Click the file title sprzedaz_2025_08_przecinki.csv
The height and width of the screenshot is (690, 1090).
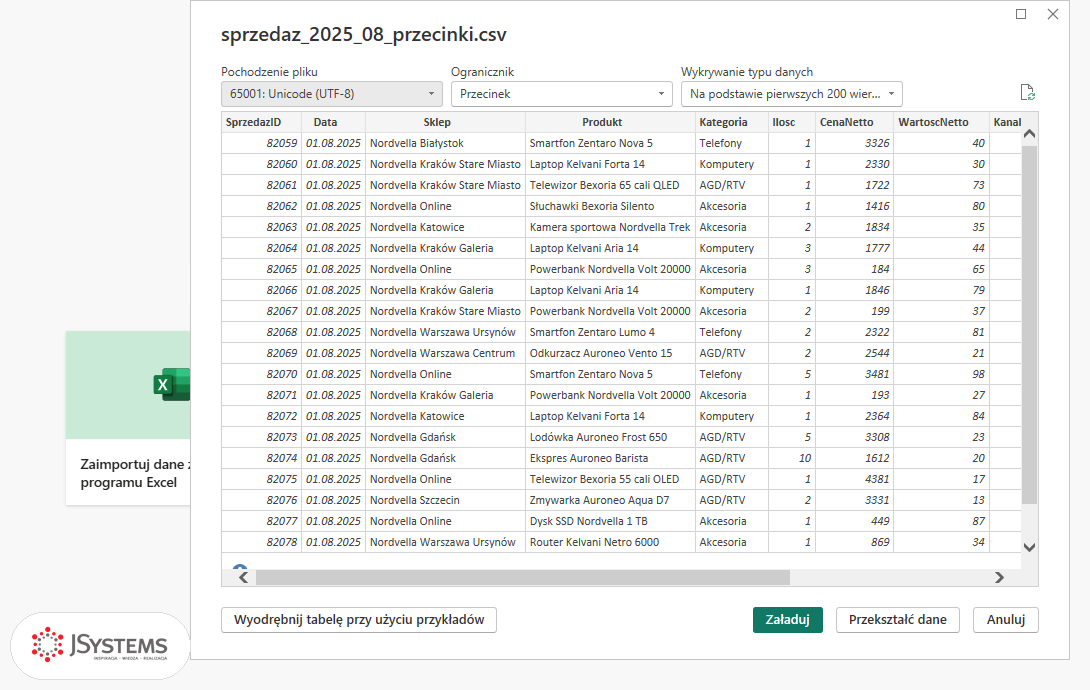[364, 35]
